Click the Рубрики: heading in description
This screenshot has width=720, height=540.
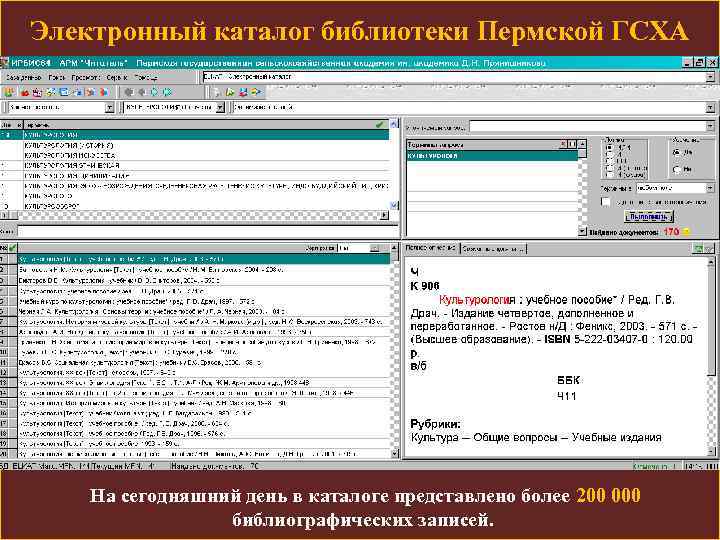[x=435, y=423]
